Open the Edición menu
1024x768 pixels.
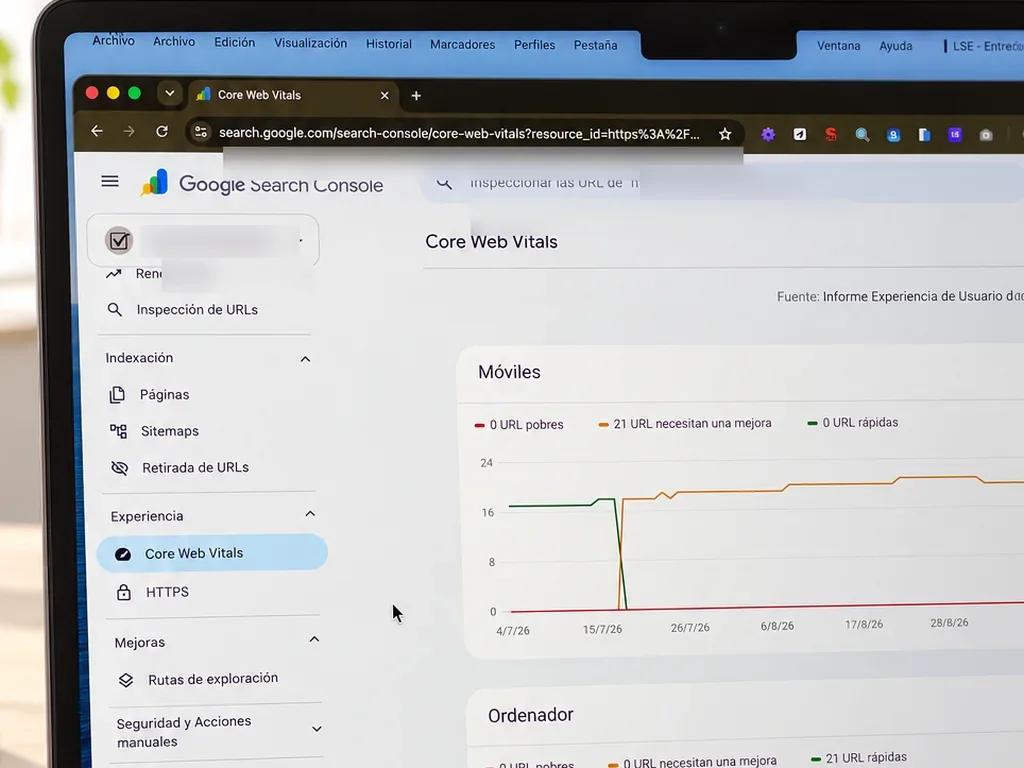coord(234,42)
